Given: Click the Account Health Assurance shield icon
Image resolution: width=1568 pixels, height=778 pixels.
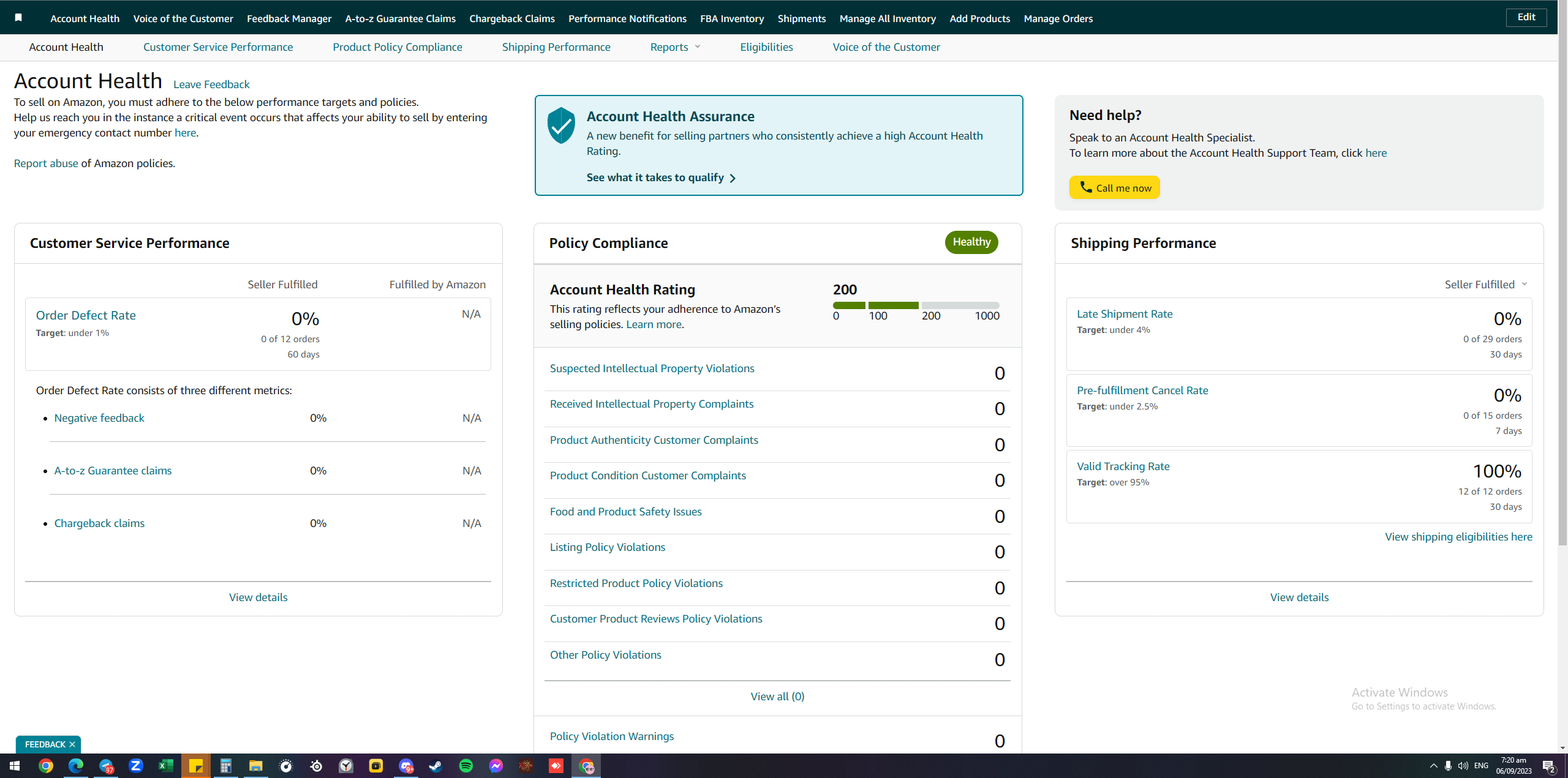Looking at the screenshot, I should (561, 125).
